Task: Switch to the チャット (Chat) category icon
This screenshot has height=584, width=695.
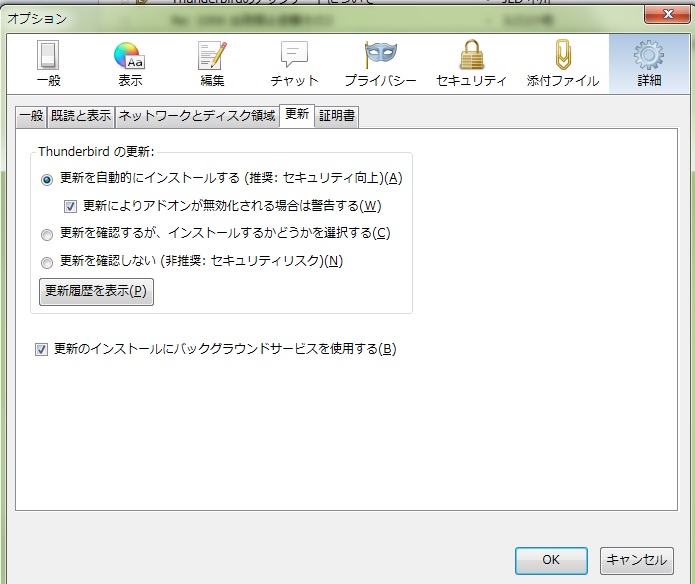Action: (294, 64)
